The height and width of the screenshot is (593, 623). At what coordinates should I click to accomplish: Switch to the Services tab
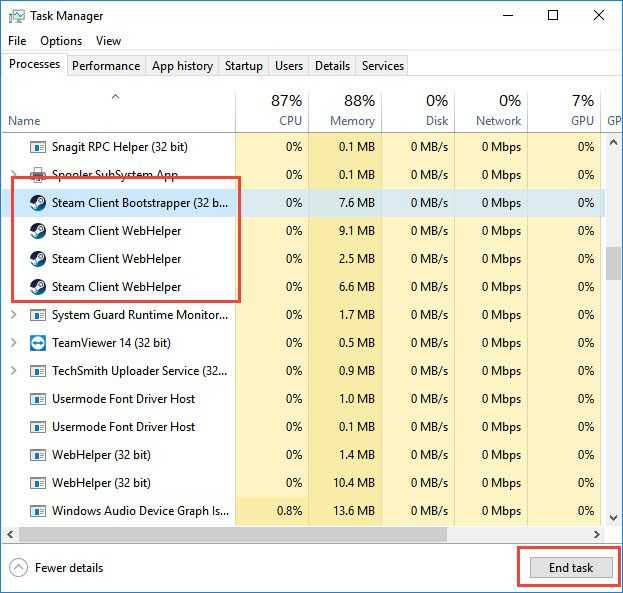pyautogui.click(x=383, y=66)
